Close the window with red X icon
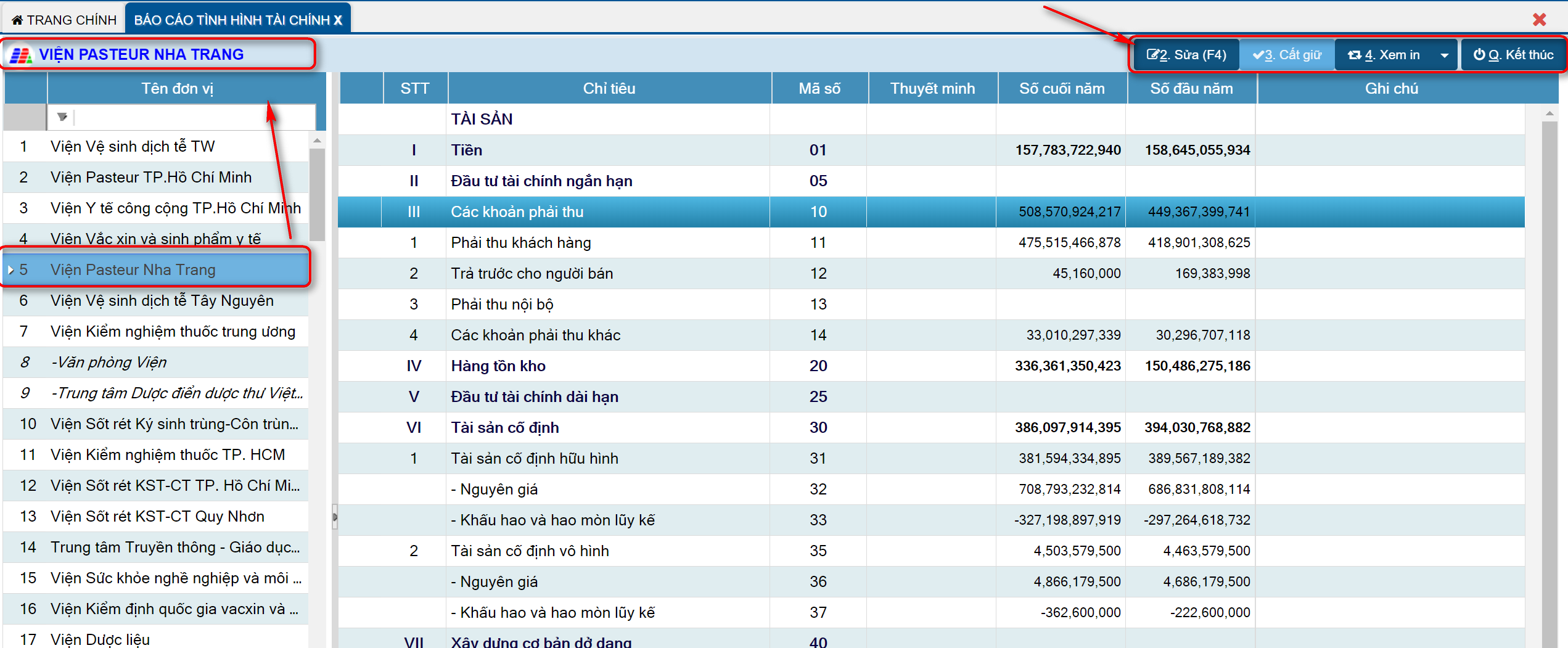Image resolution: width=1568 pixels, height=648 pixels. [x=1539, y=20]
